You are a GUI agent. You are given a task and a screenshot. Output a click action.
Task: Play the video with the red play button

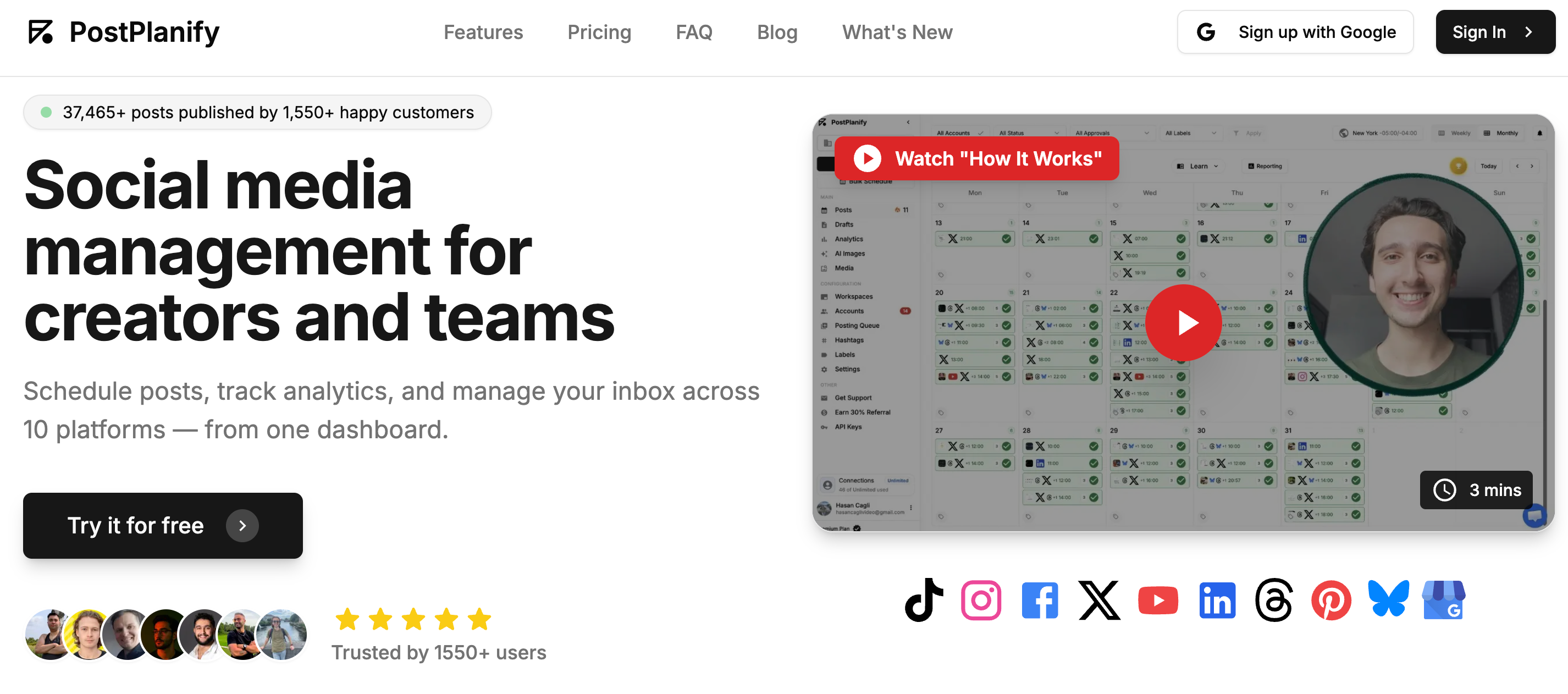pos(1183,323)
